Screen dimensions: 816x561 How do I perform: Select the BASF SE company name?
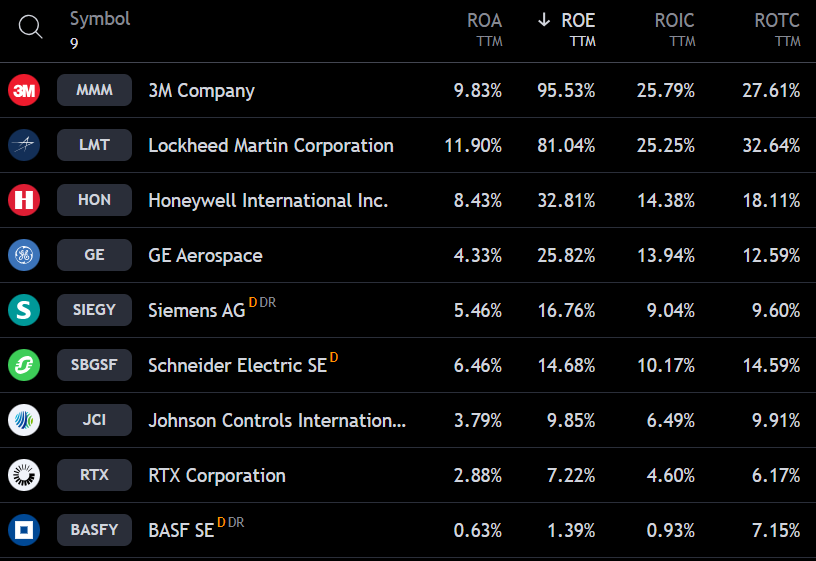[181, 530]
